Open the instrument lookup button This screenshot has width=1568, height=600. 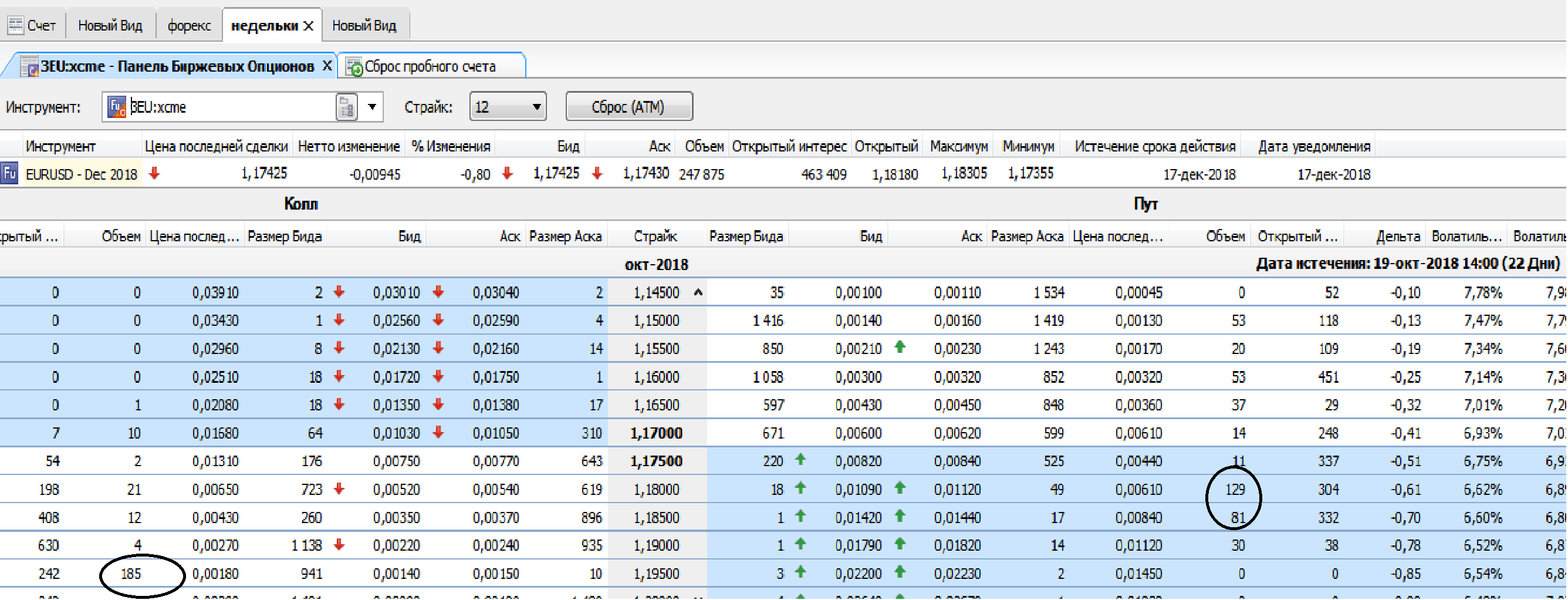tap(347, 107)
